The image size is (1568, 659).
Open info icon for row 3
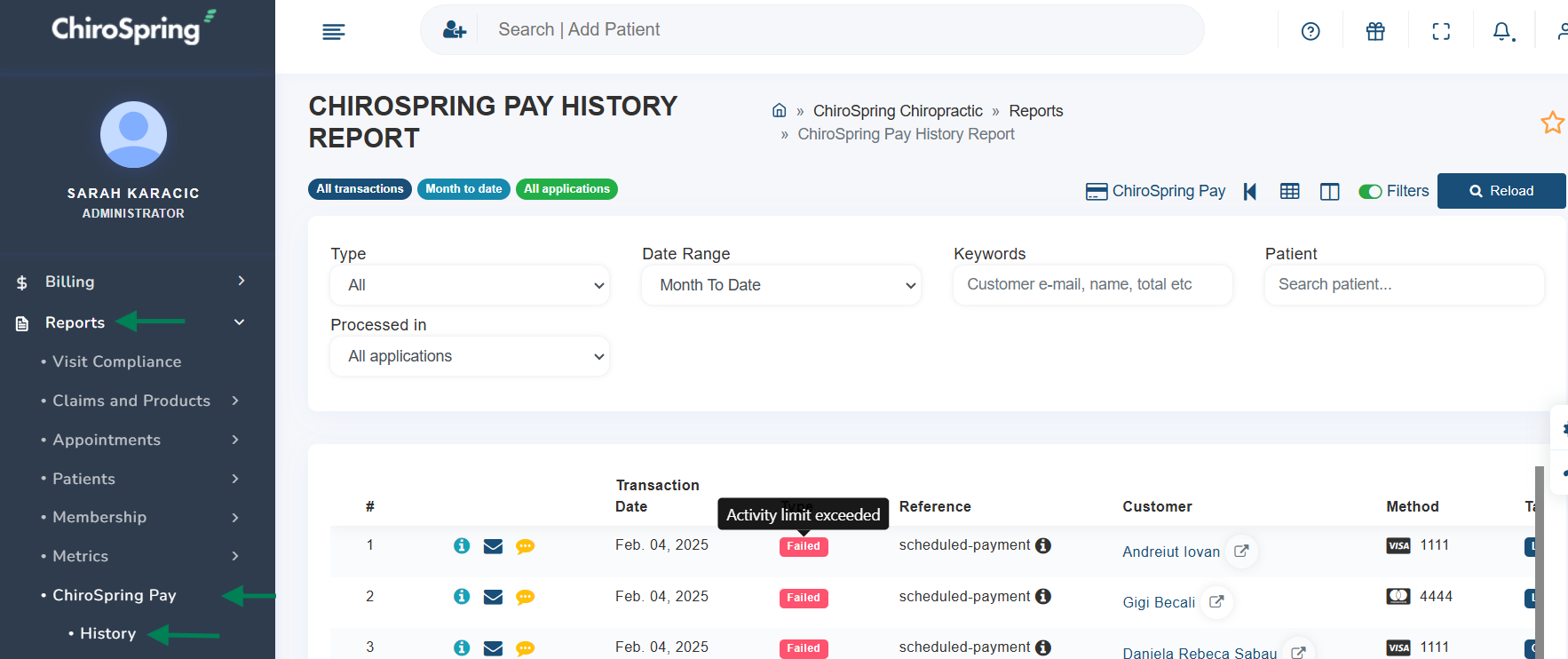462,648
